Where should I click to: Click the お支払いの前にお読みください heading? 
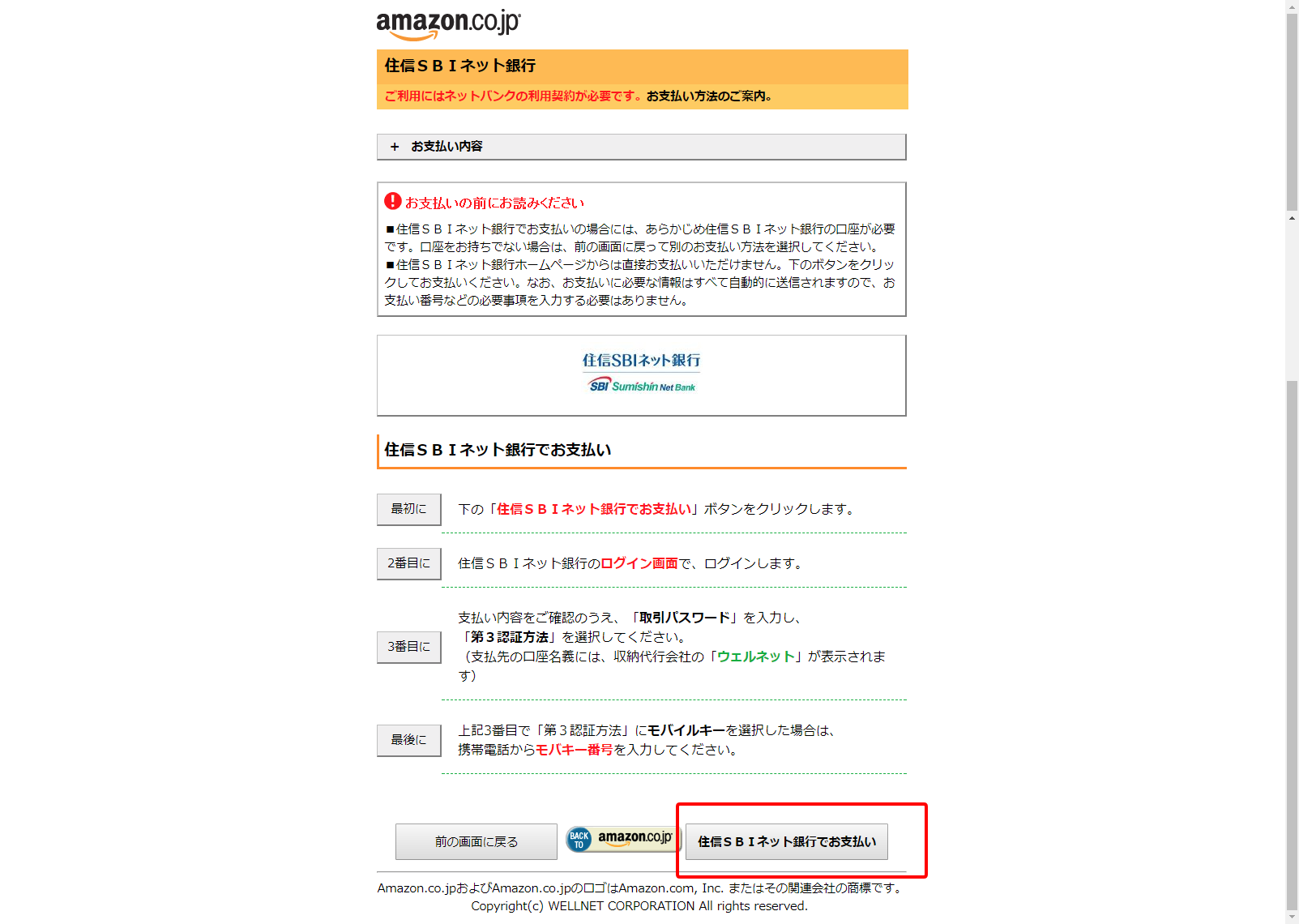pos(494,203)
